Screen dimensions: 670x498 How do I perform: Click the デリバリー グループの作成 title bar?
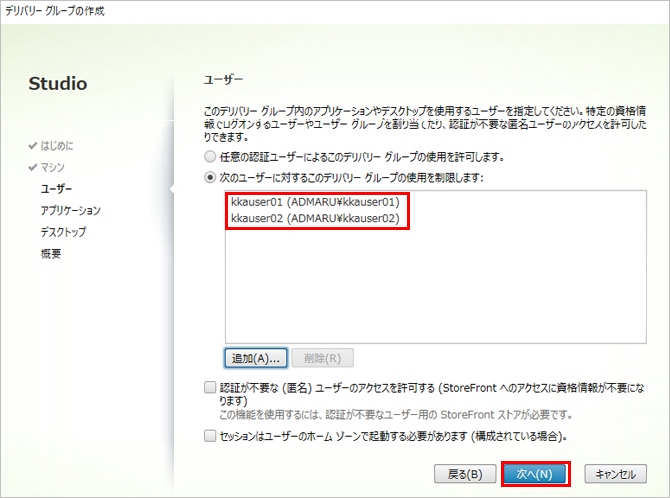55,10
